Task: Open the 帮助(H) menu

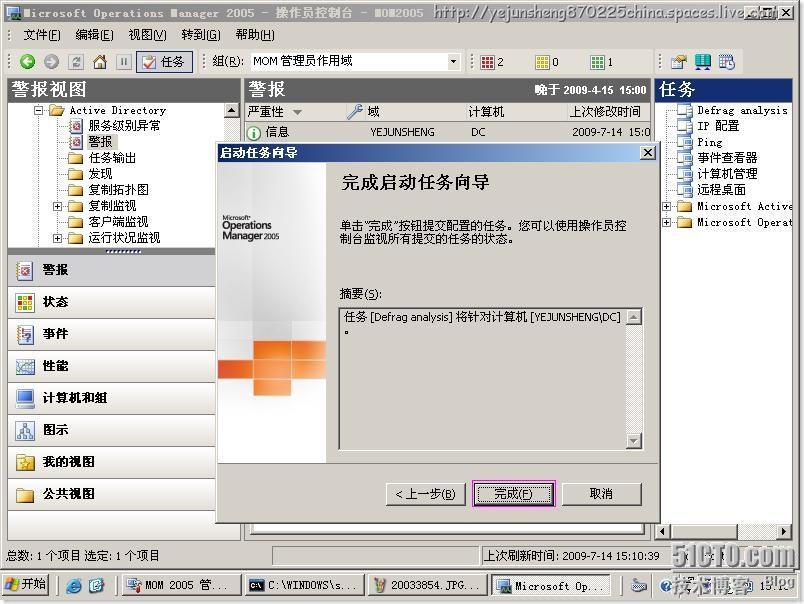Action: click(x=255, y=35)
